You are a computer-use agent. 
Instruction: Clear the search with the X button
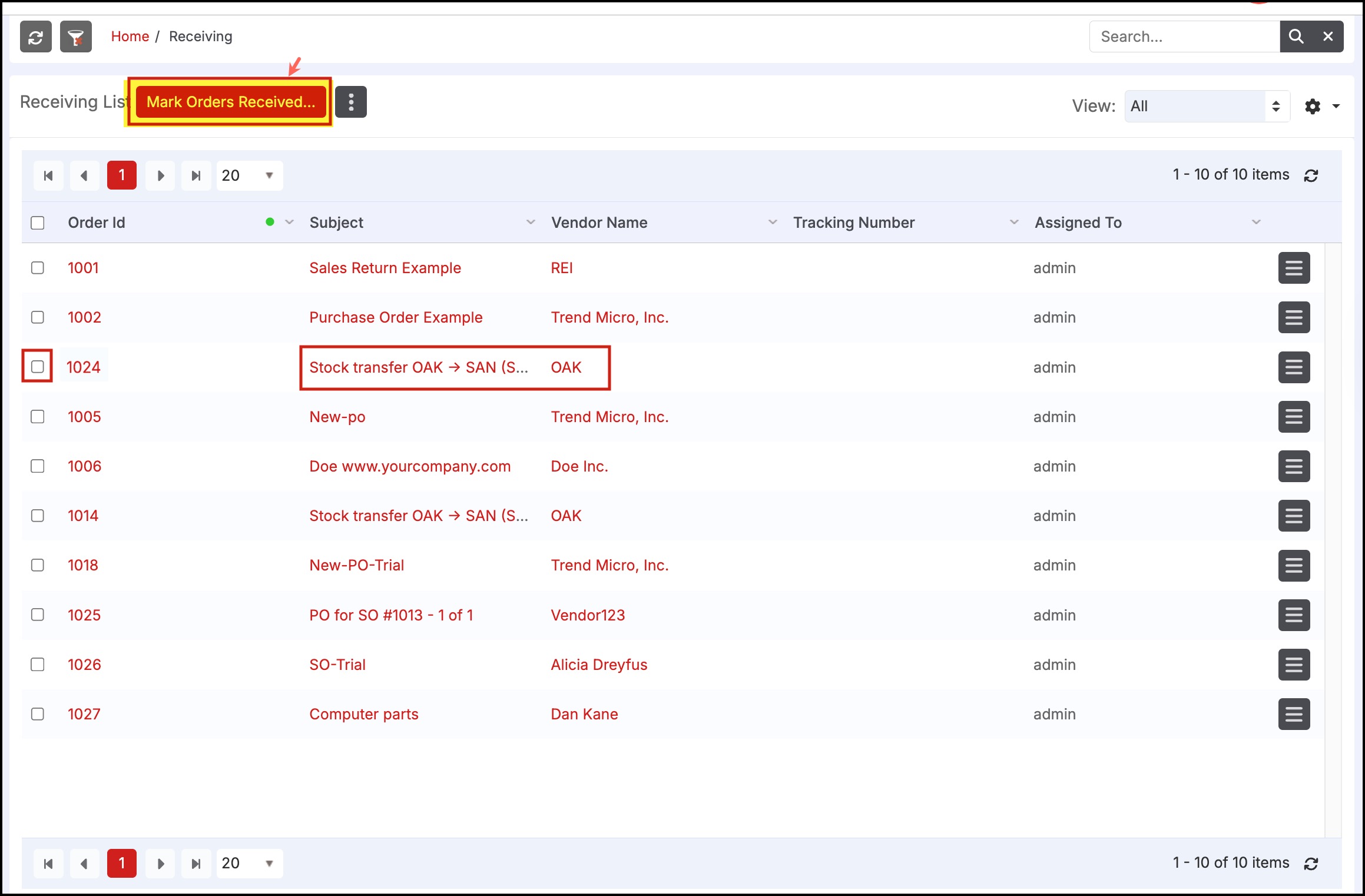(x=1328, y=36)
